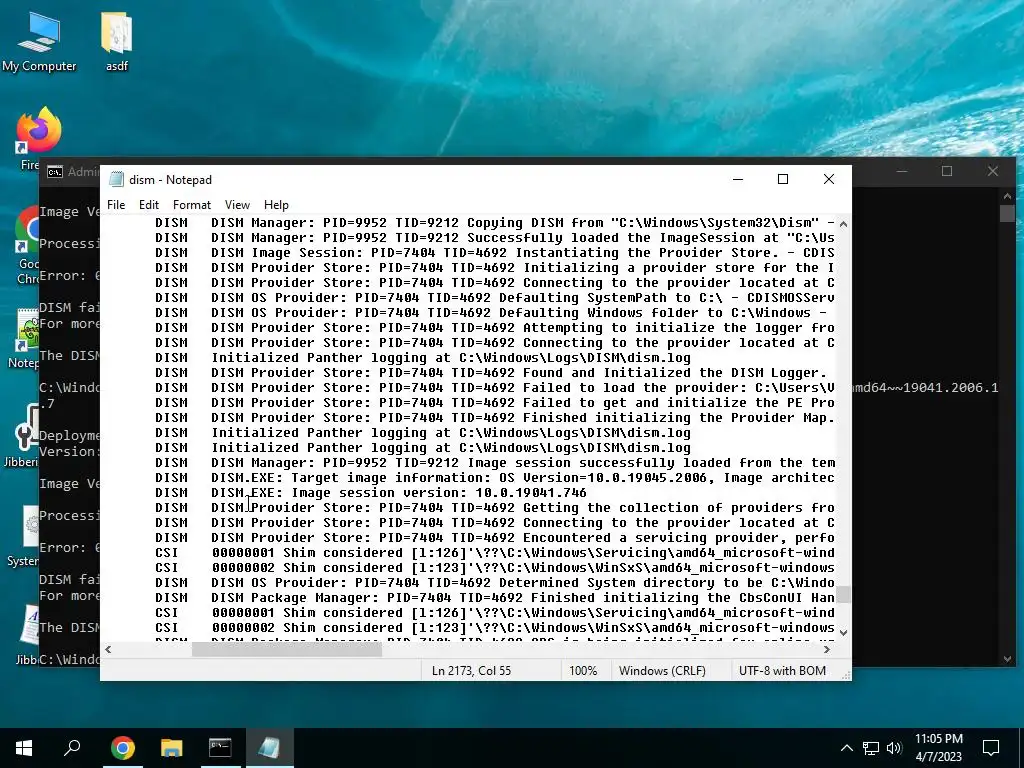Click line 'Finished initializing the Provider Map'
This screenshot has height=768, width=1024.
tap(522, 417)
